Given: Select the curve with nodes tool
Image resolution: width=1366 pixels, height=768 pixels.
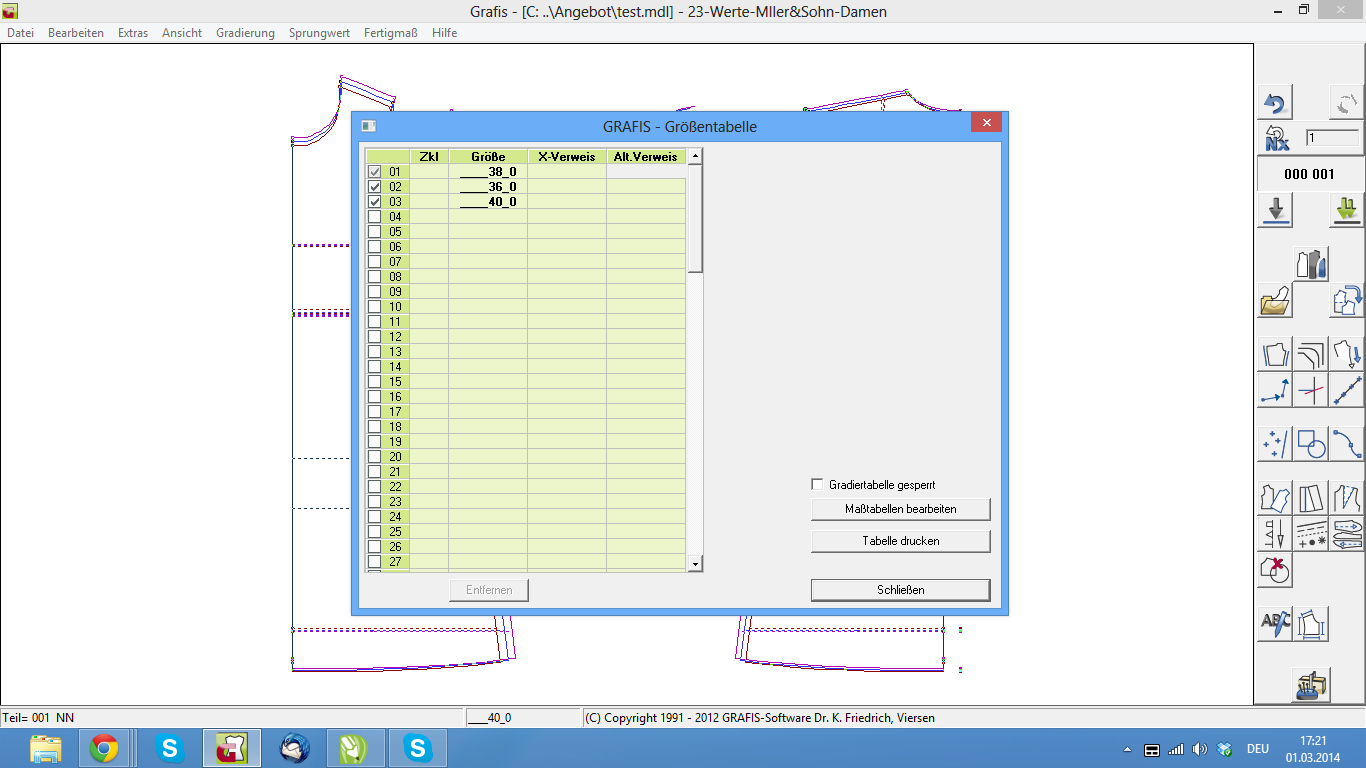Looking at the screenshot, I should (1347, 443).
